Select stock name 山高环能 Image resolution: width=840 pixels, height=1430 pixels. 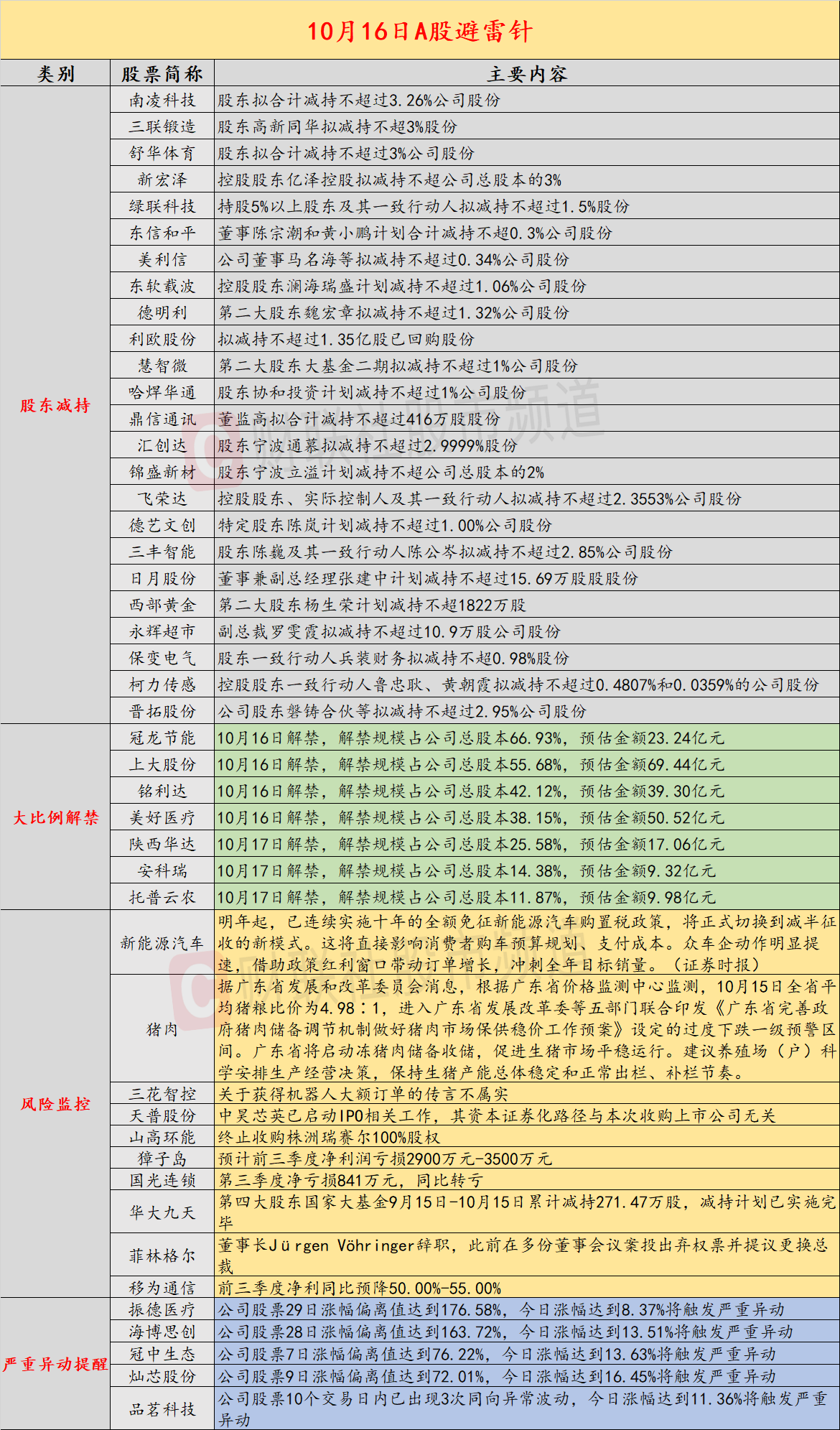pyautogui.click(x=162, y=1137)
